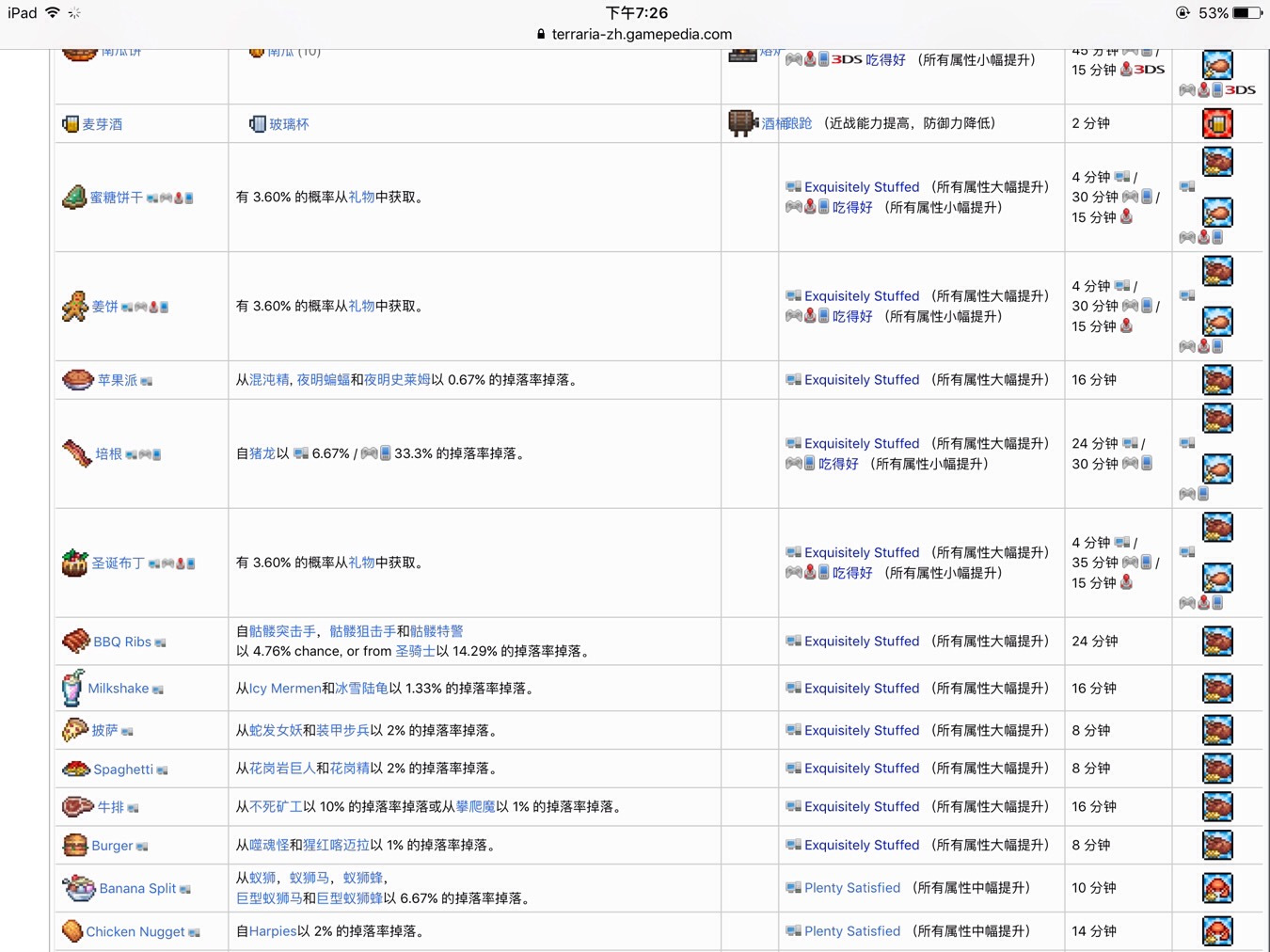Open the 麦芽酒 item link
The height and width of the screenshot is (952, 1270).
[103, 124]
